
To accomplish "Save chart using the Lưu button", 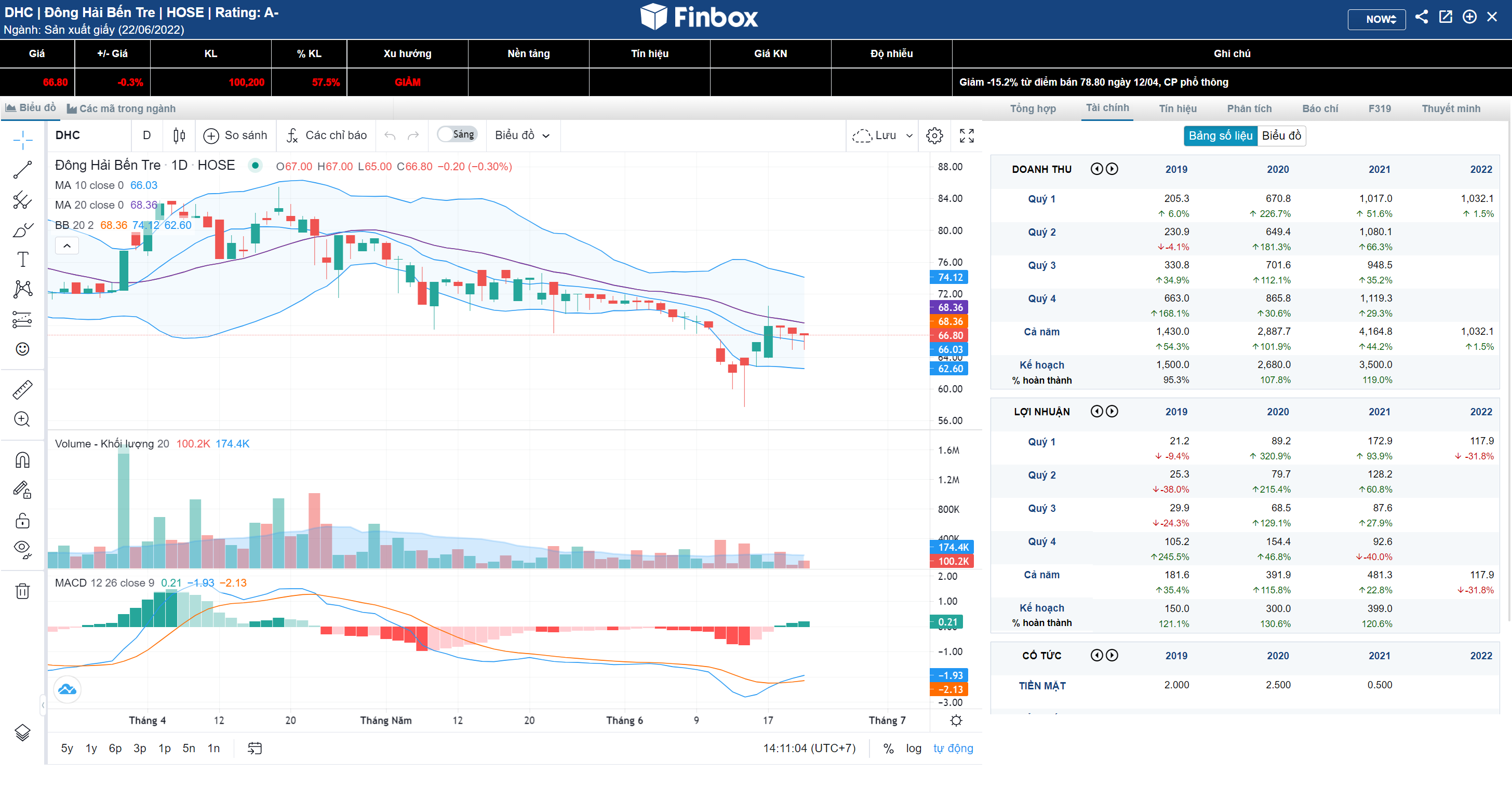I will click(x=874, y=135).
